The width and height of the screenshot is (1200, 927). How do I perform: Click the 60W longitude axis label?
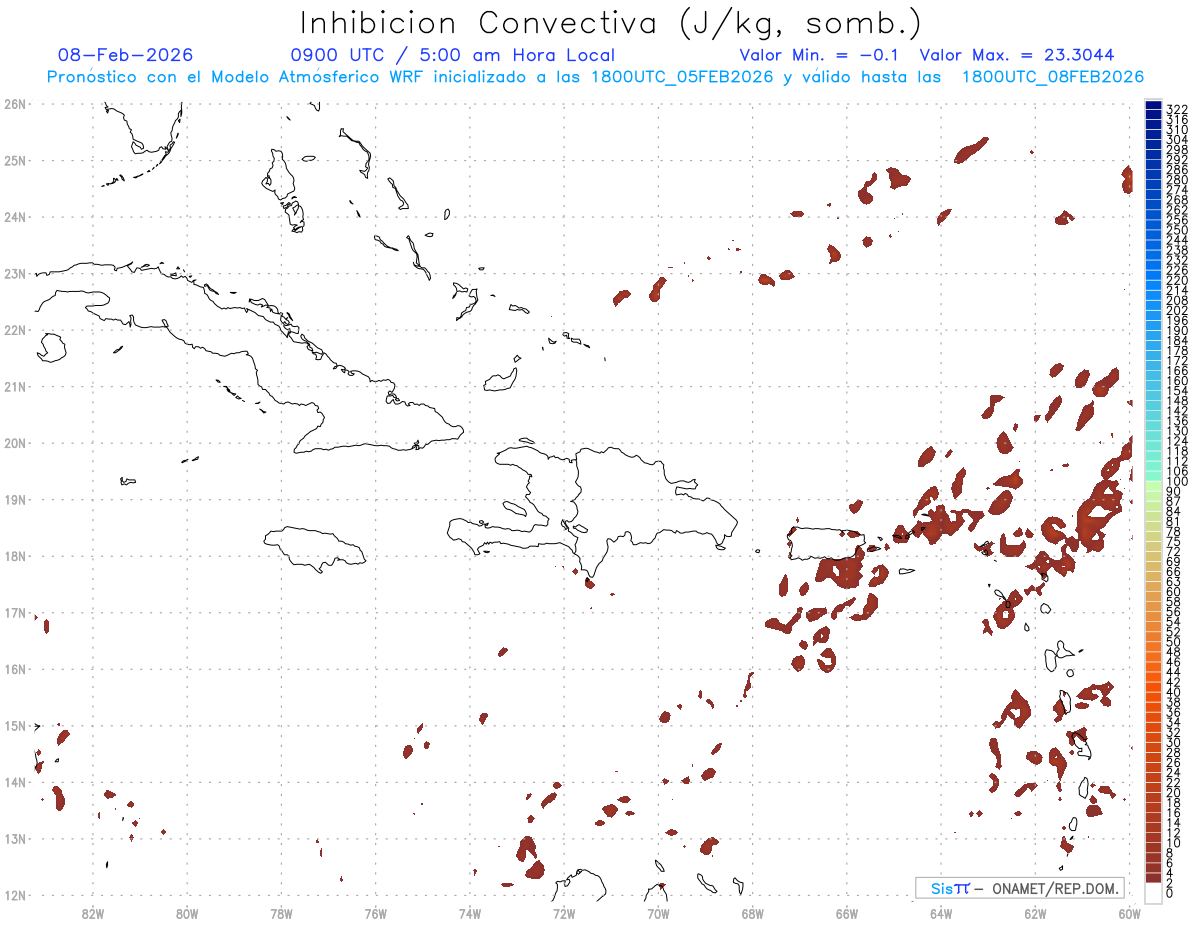(1130, 912)
